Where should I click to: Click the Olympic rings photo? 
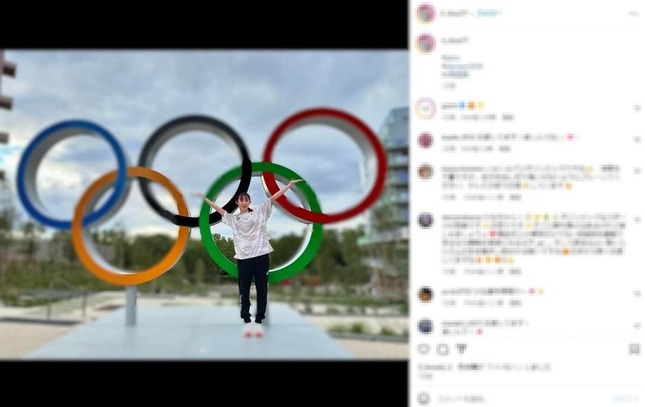pos(204,205)
